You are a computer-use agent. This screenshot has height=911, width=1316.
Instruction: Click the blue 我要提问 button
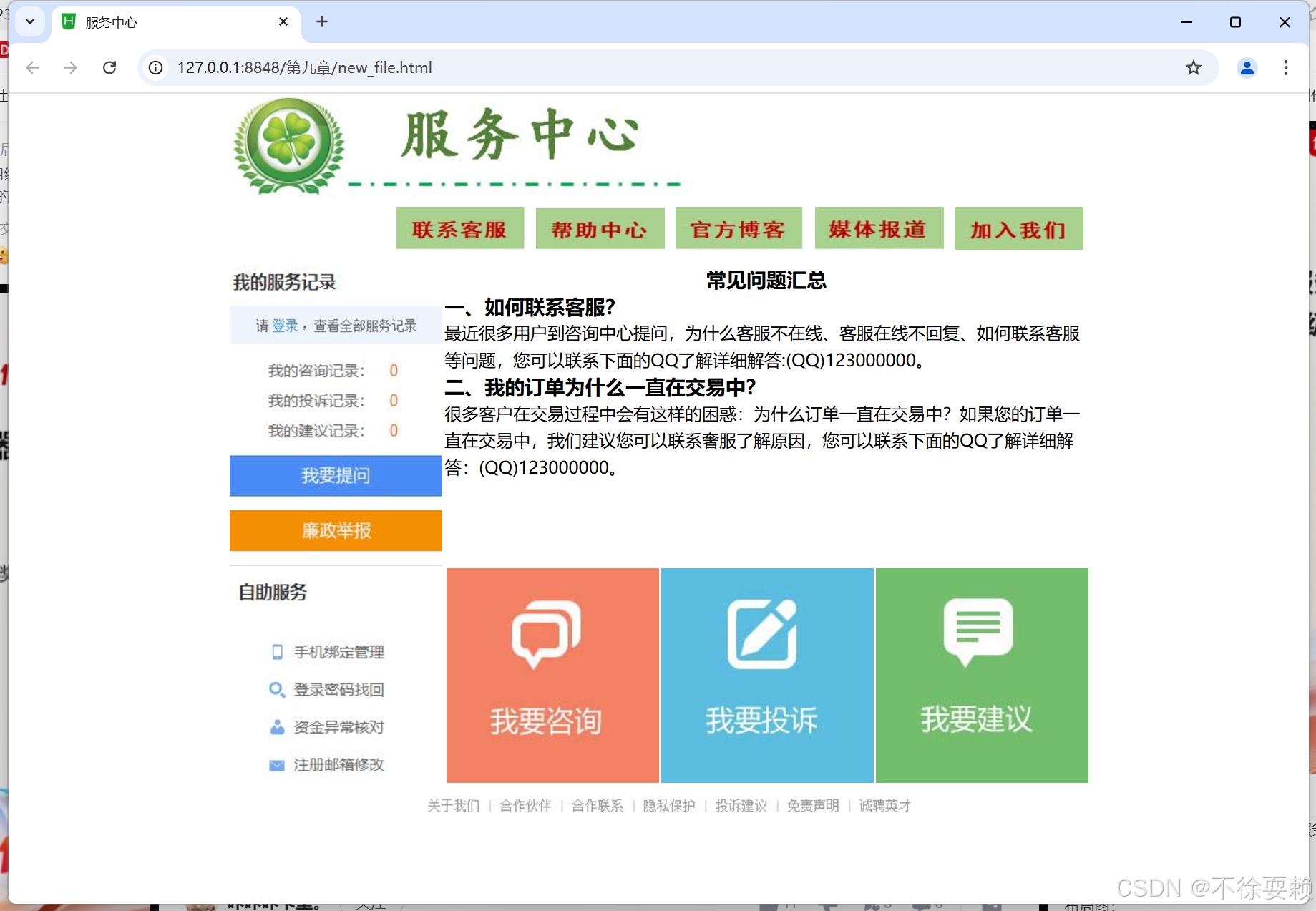point(335,475)
